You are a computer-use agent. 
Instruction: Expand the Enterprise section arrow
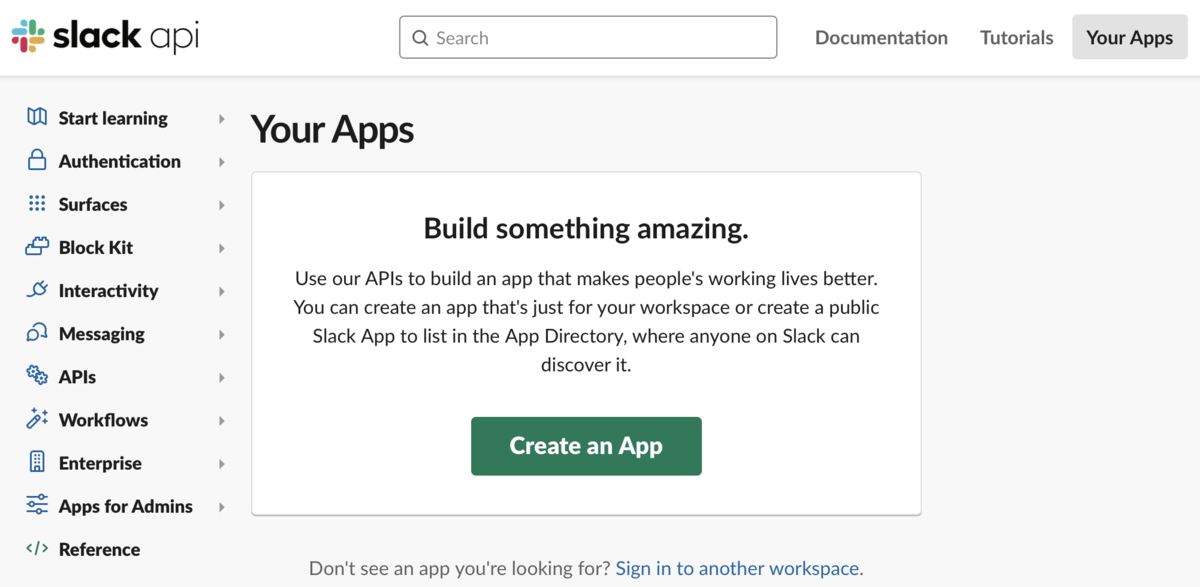[222, 464]
